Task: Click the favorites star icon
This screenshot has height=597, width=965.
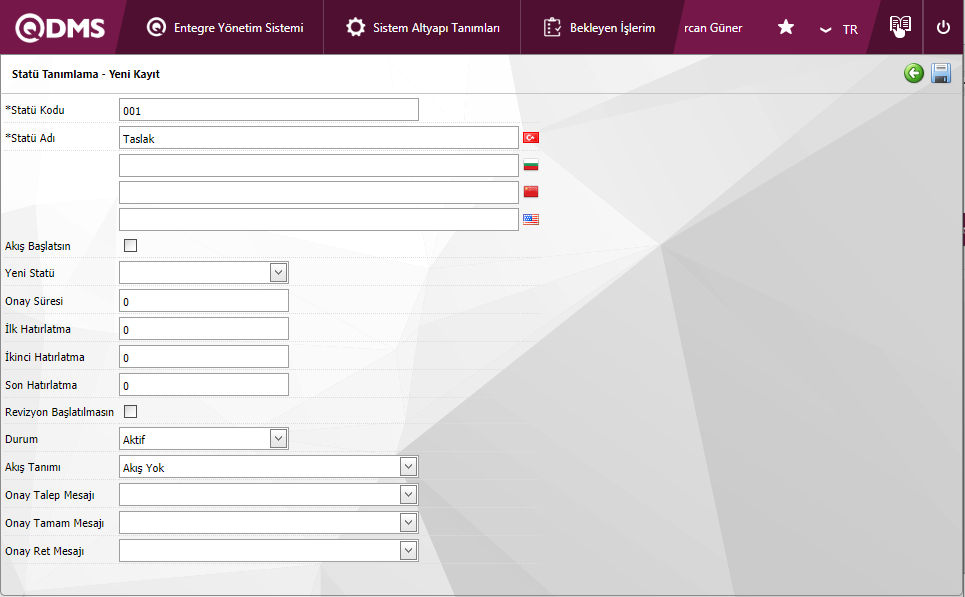Action: [x=786, y=27]
